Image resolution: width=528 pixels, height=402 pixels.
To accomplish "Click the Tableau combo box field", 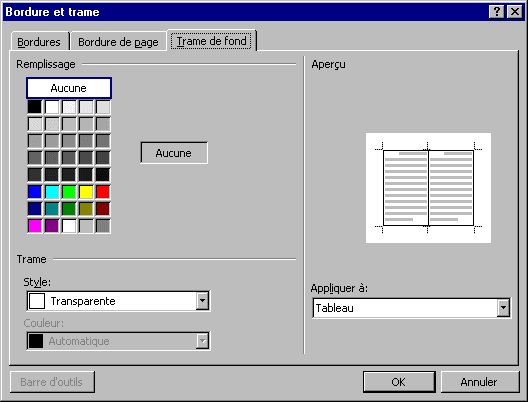I will (x=411, y=308).
